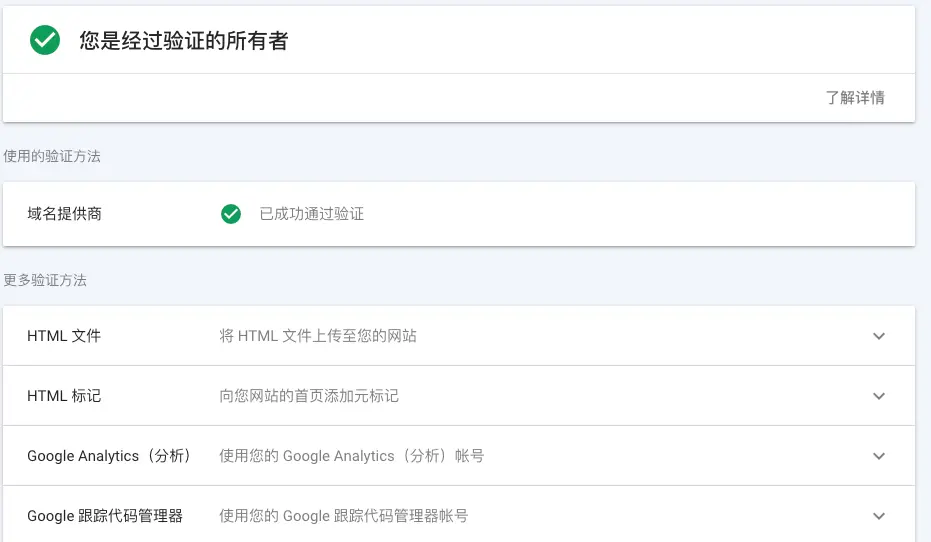Click the large green verified-owner checkmark icon
The height and width of the screenshot is (542, 931).
tap(45, 40)
